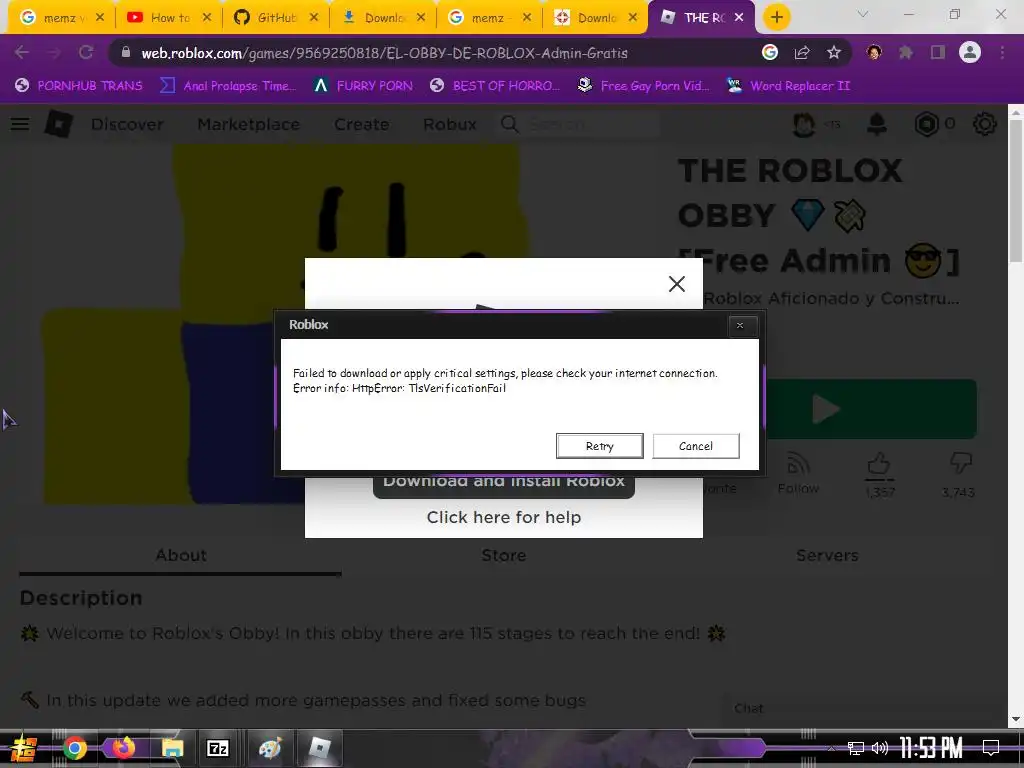This screenshot has width=1024, height=768.
Task: Open the Roblox notifications bell
Action: pyautogui.click(x=876, y=123)
